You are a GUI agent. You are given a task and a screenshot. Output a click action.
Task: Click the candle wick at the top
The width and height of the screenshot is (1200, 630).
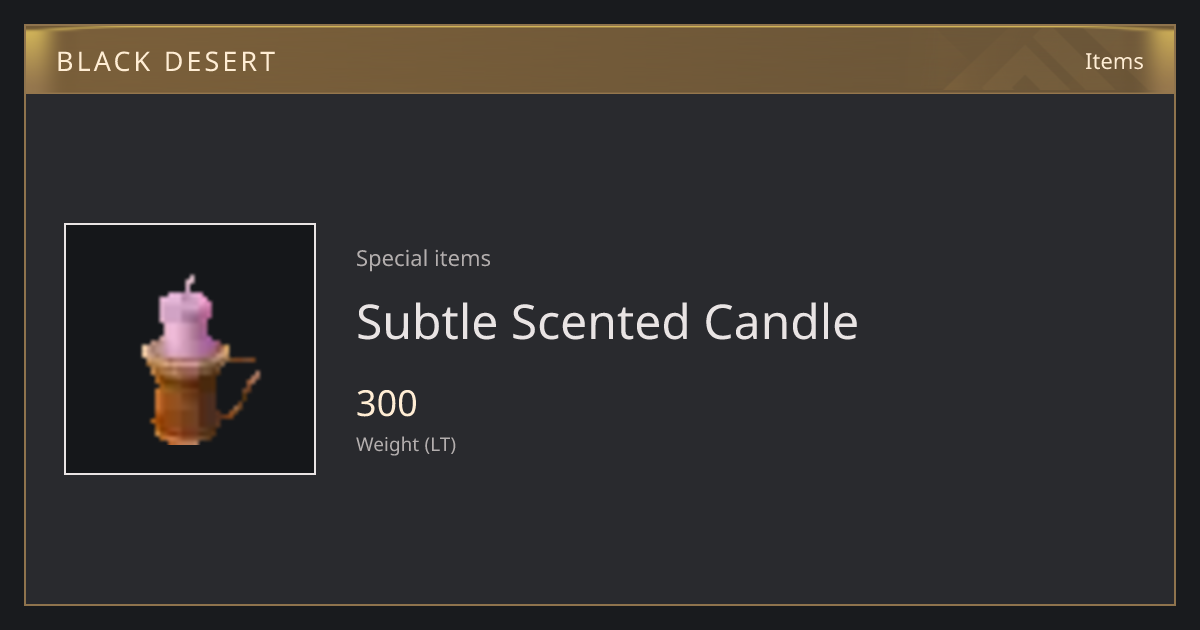(189, 283)
